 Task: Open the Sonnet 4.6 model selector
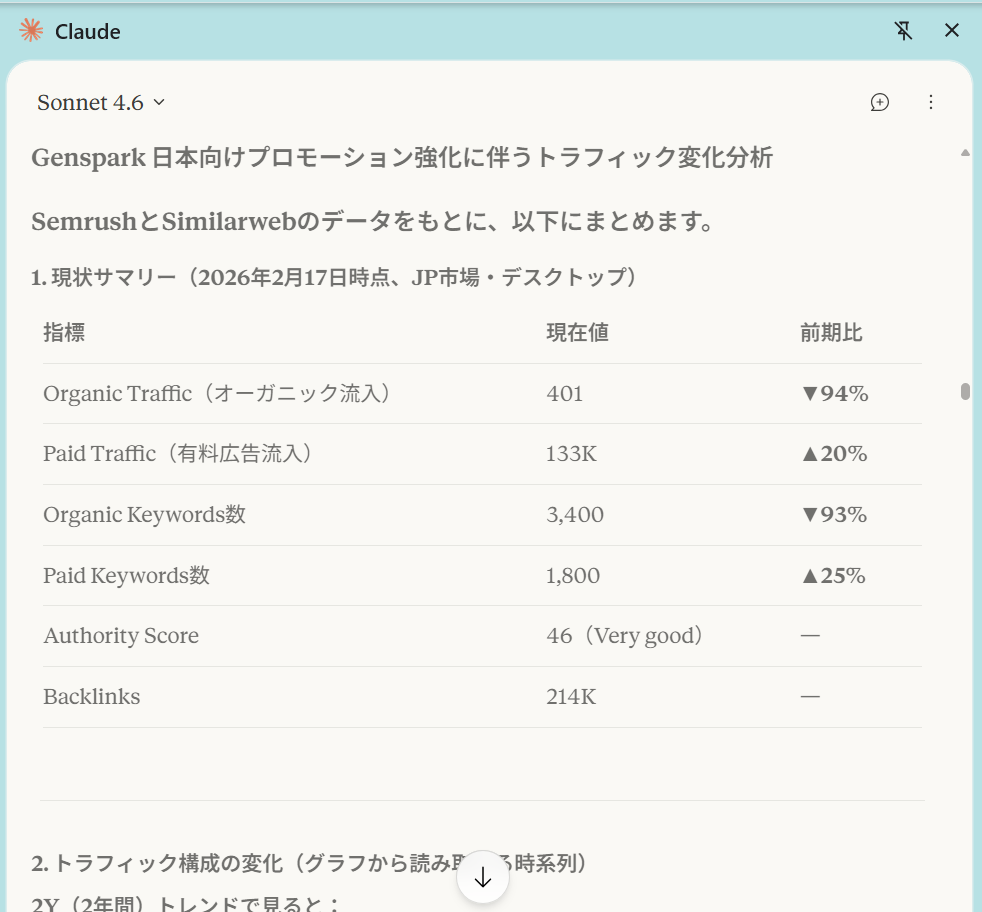click(101, 102)
